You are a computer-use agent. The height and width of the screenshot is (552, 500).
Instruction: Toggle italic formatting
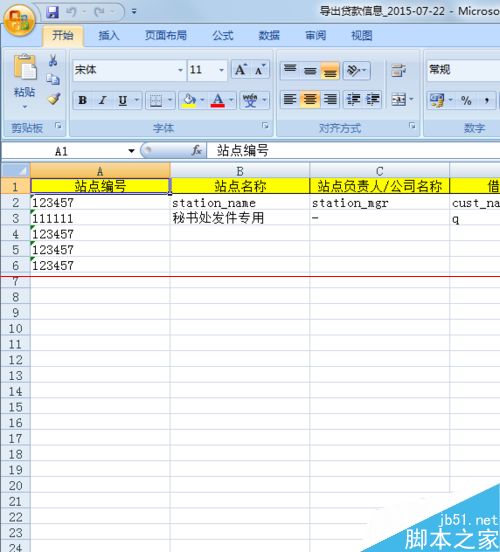point(102,100)
